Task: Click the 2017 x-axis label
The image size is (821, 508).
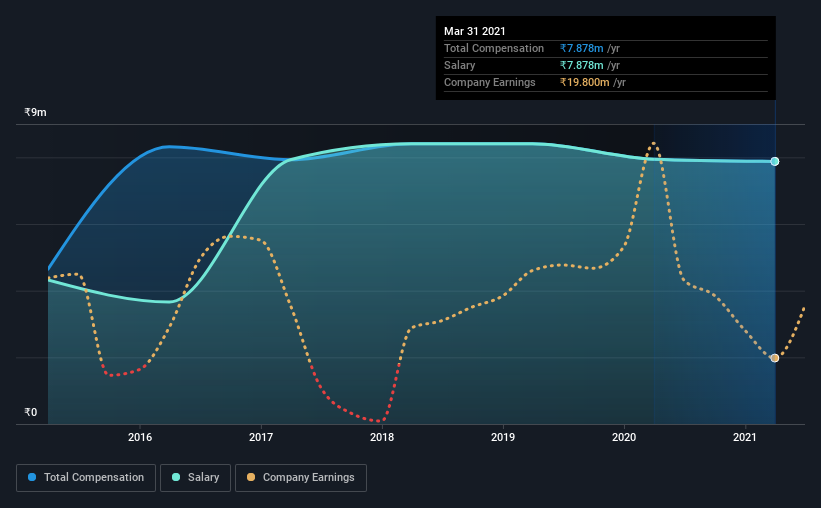Action: [x=261, y=437]
